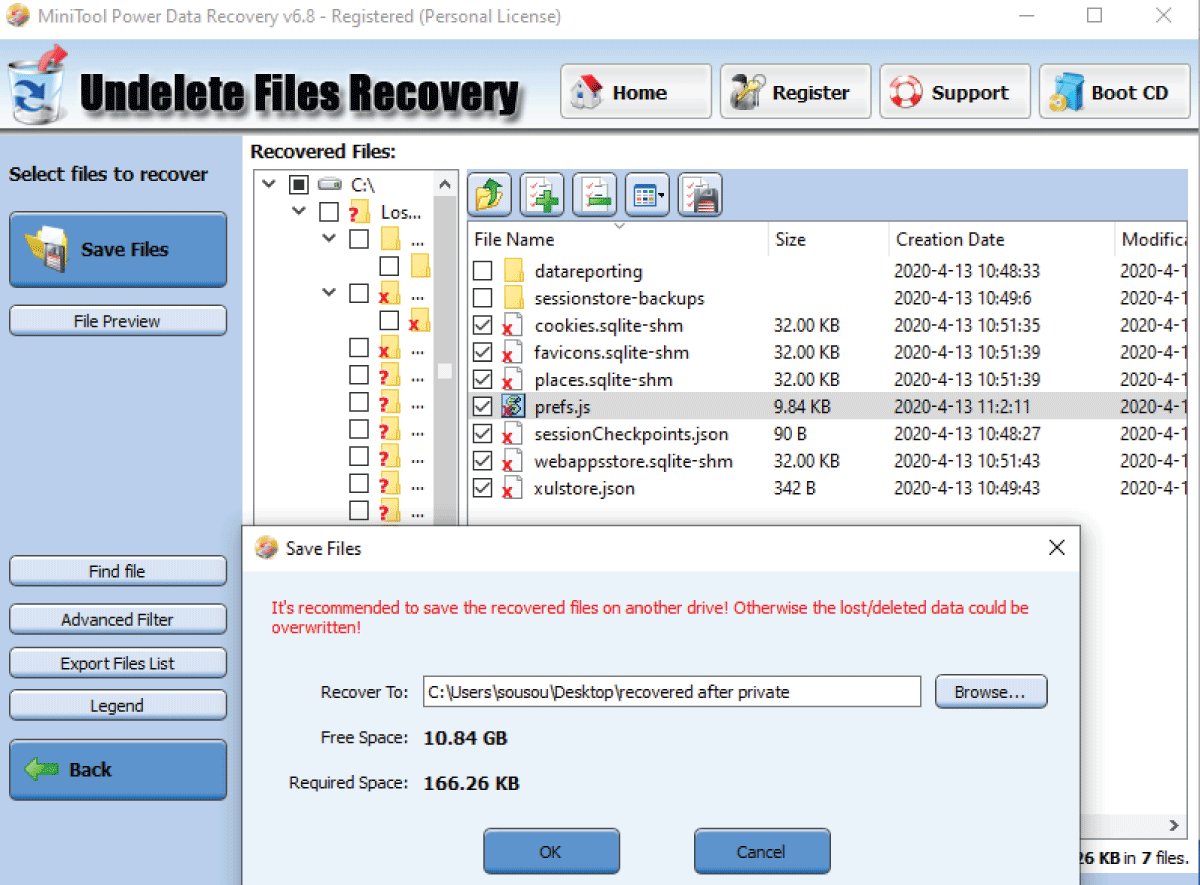Uncheck the sessionCheckpoints.json checkbox
Image resolution: width=1200 pixels, height=885 pixels.
[483, 434]
